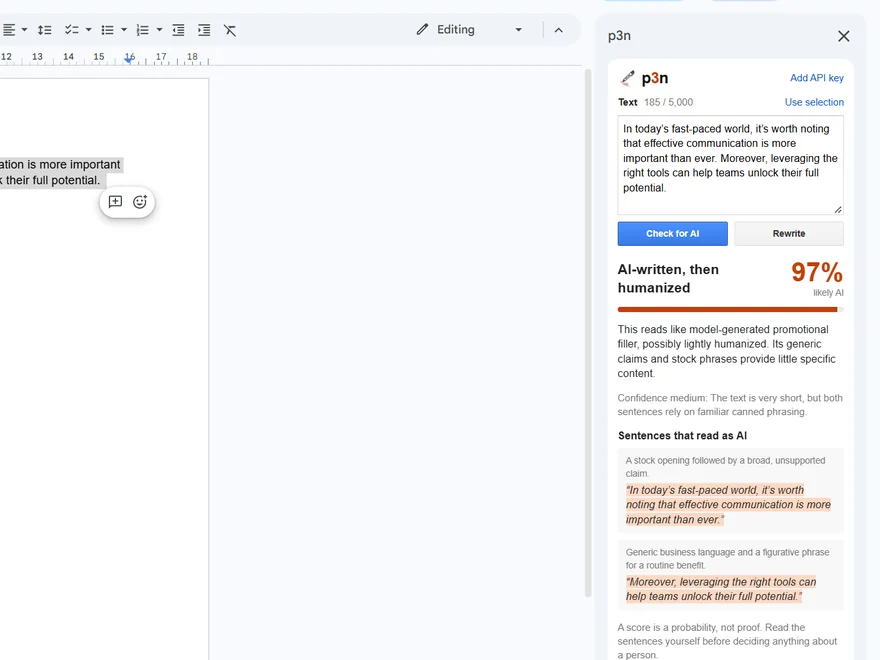Click the pencil icon beside Editing
Viewport: 880px width, 660px height.
click(423, 29)
